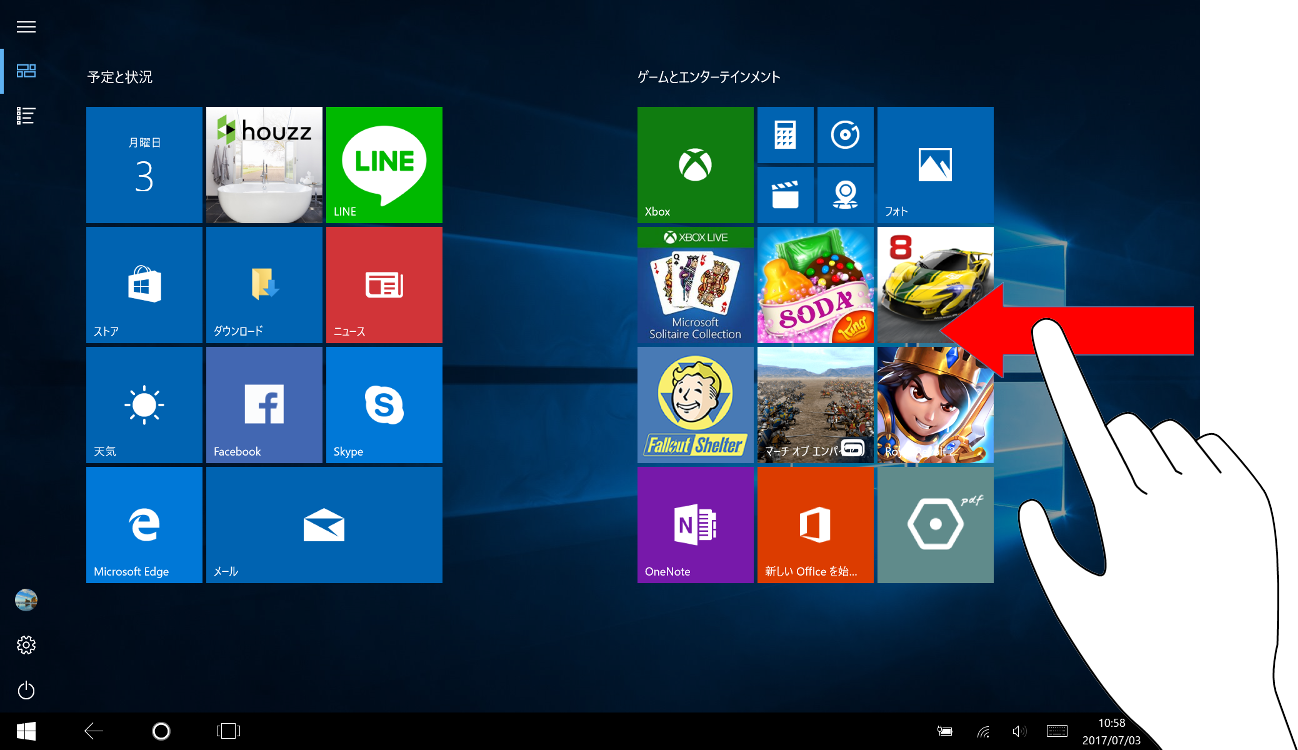The image size is (1298, 750).
Task: Select the 予定と状況 group heading
Action: point(120,77)
